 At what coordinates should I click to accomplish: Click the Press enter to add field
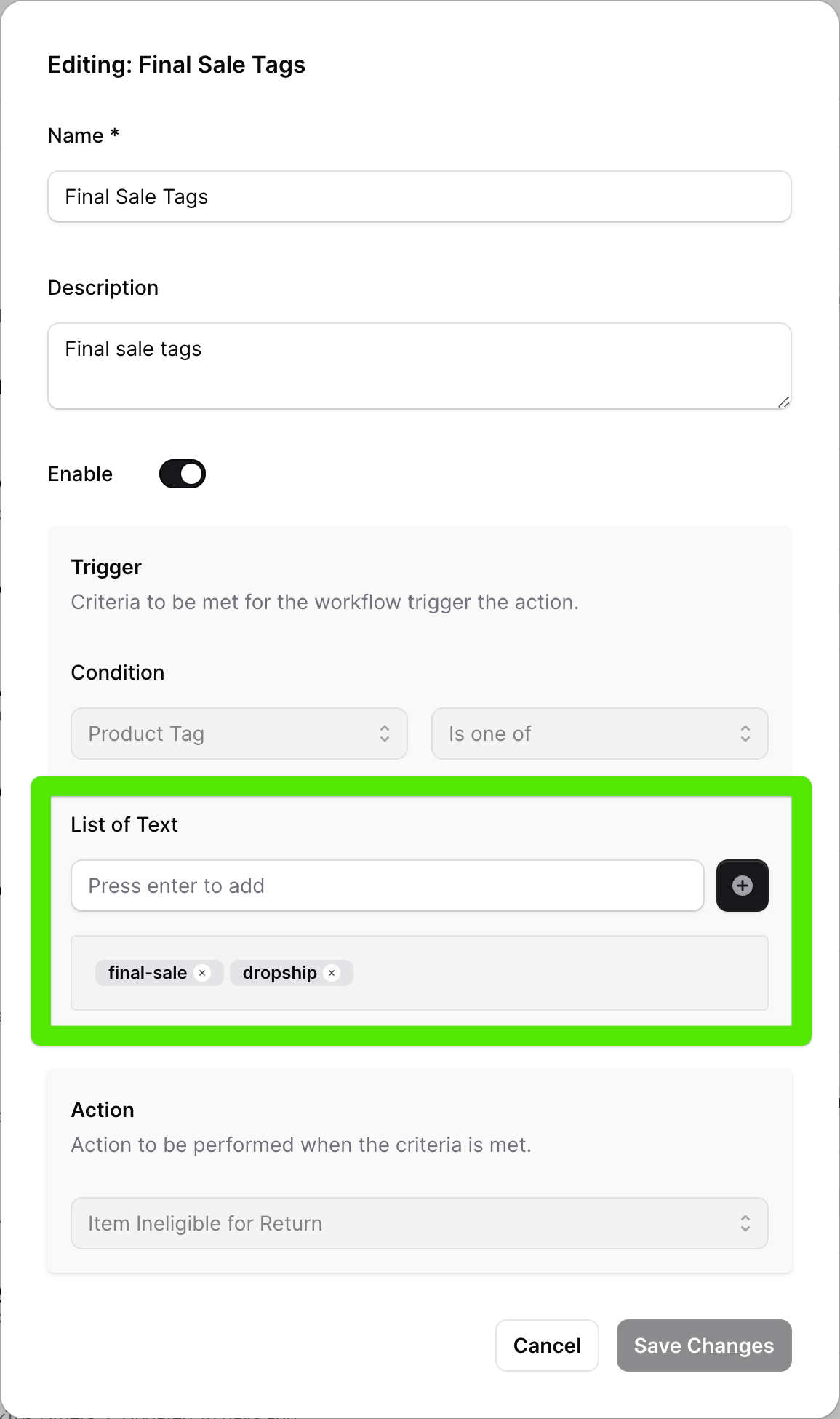pyautogui.click(x=388, y=886)
